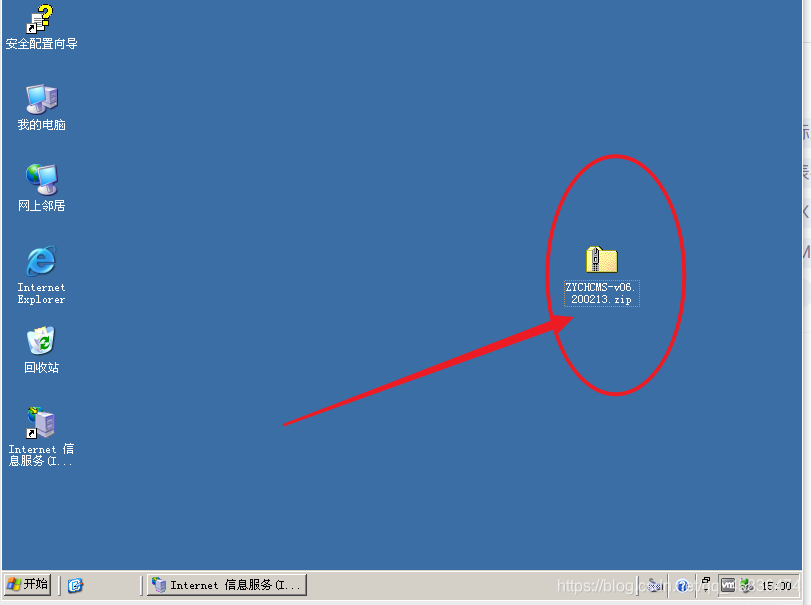Viewport: 811px width, 605px height.
Task: Click the keyboard input method icon in taskbar
Action: coord(655,585)
